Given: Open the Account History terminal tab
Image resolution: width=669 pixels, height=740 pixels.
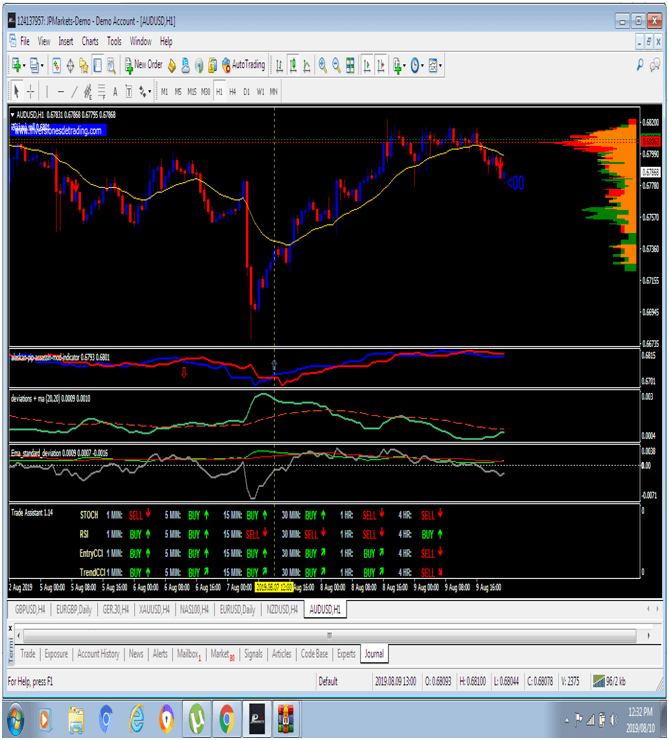Looking at the screenshot, I should point(98,653).
